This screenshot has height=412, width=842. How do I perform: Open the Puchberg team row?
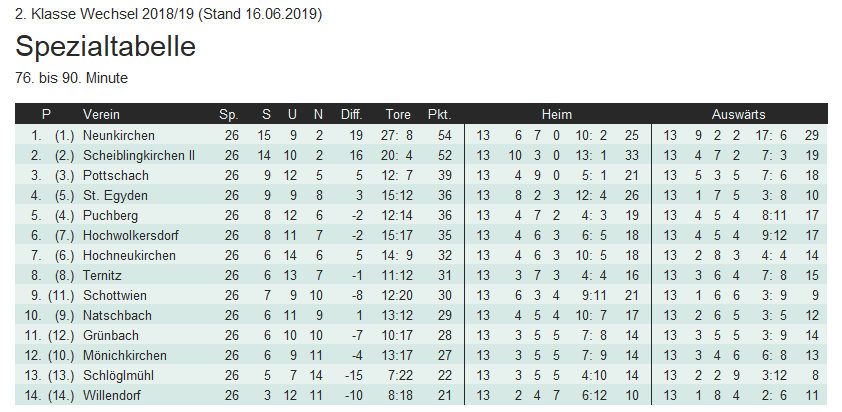(111, 215)
